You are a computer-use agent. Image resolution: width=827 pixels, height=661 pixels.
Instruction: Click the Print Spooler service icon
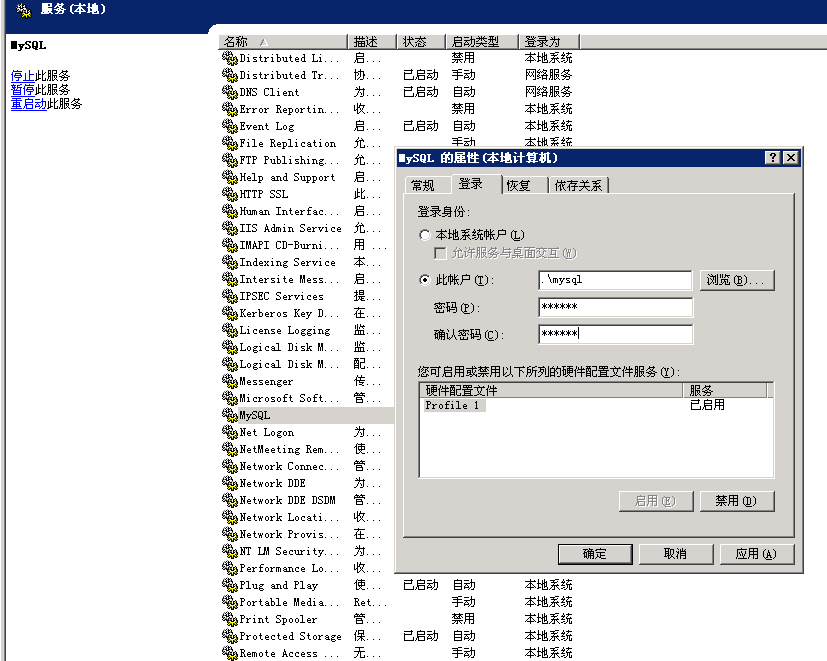tap(229, 619)
